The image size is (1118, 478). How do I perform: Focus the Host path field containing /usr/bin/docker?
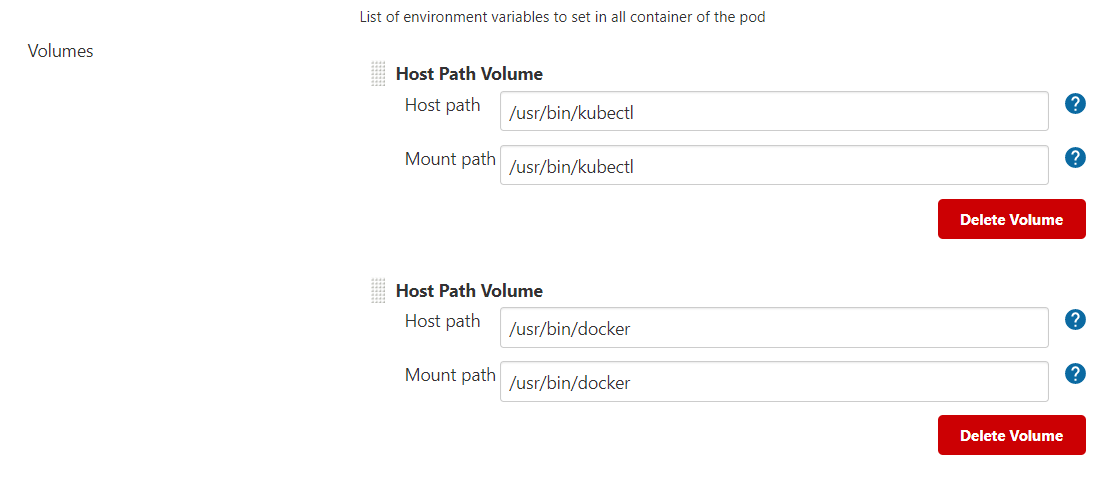point(774,327)
